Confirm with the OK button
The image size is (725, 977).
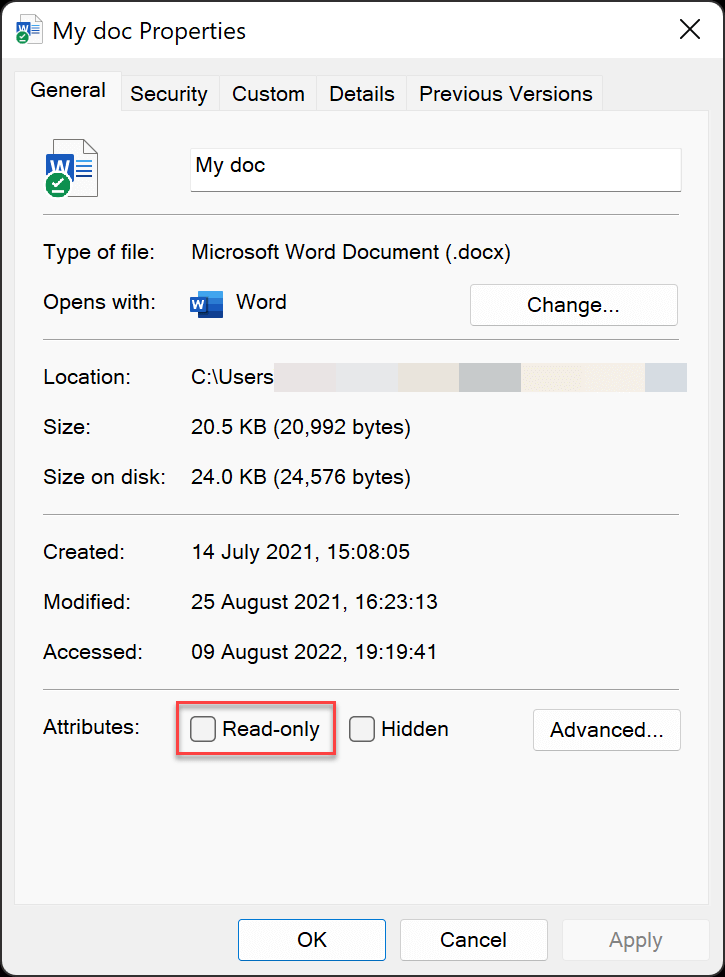pyautogui.click(x=311, y=940)
